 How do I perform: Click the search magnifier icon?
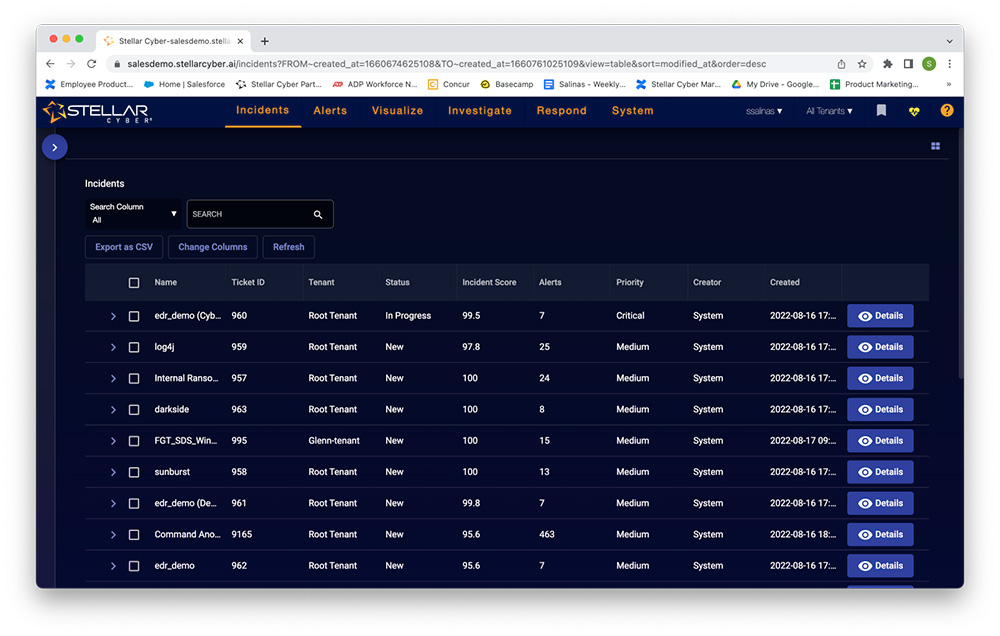pyautogui.click(x=318, y=214)
